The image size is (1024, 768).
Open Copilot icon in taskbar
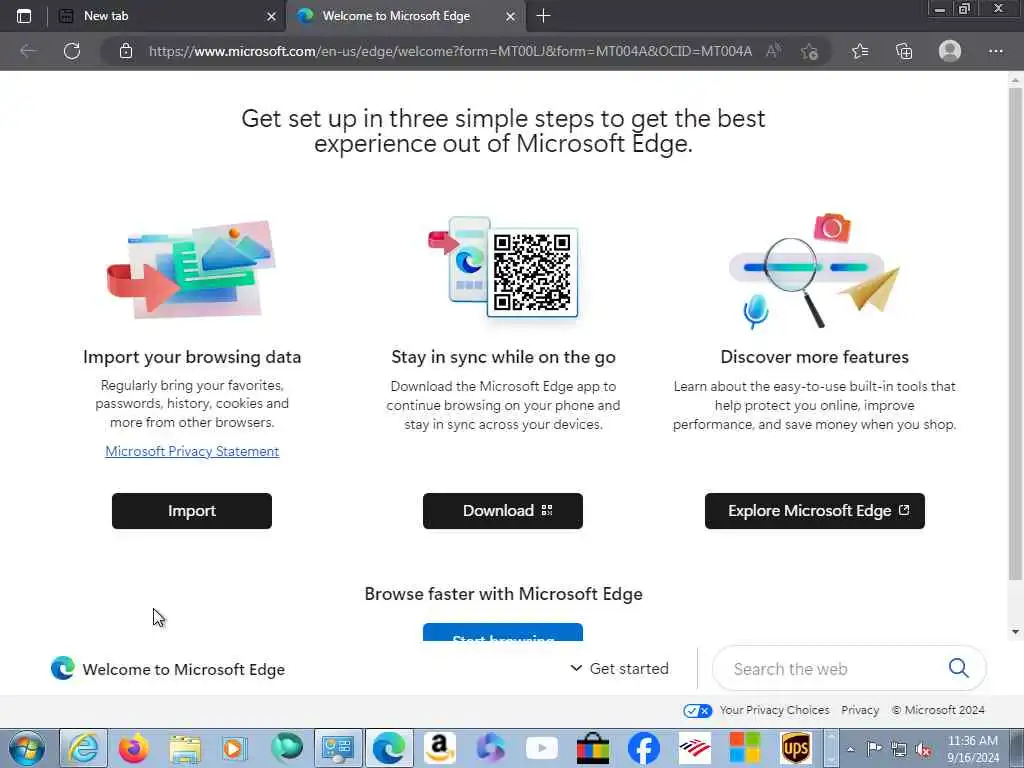[x=490, y=748]
